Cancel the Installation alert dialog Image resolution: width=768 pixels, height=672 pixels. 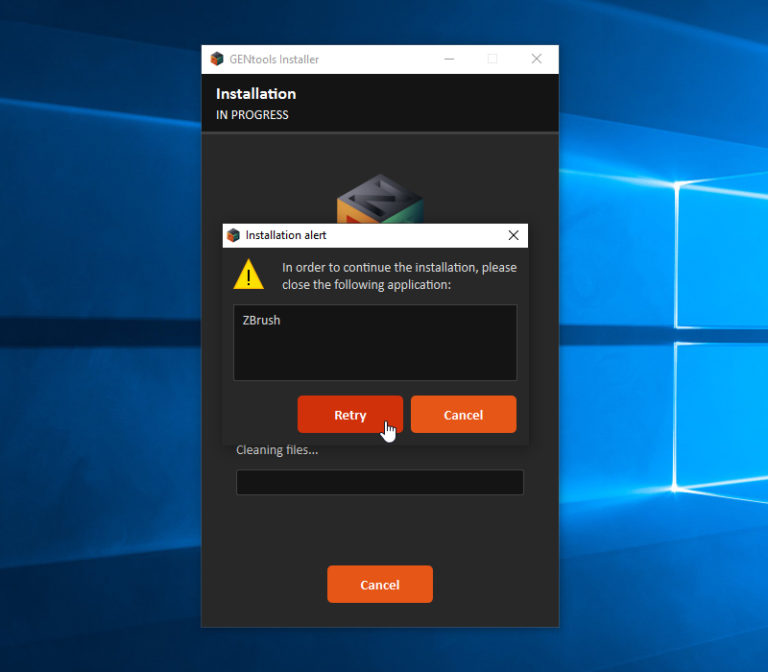[463, 414]
